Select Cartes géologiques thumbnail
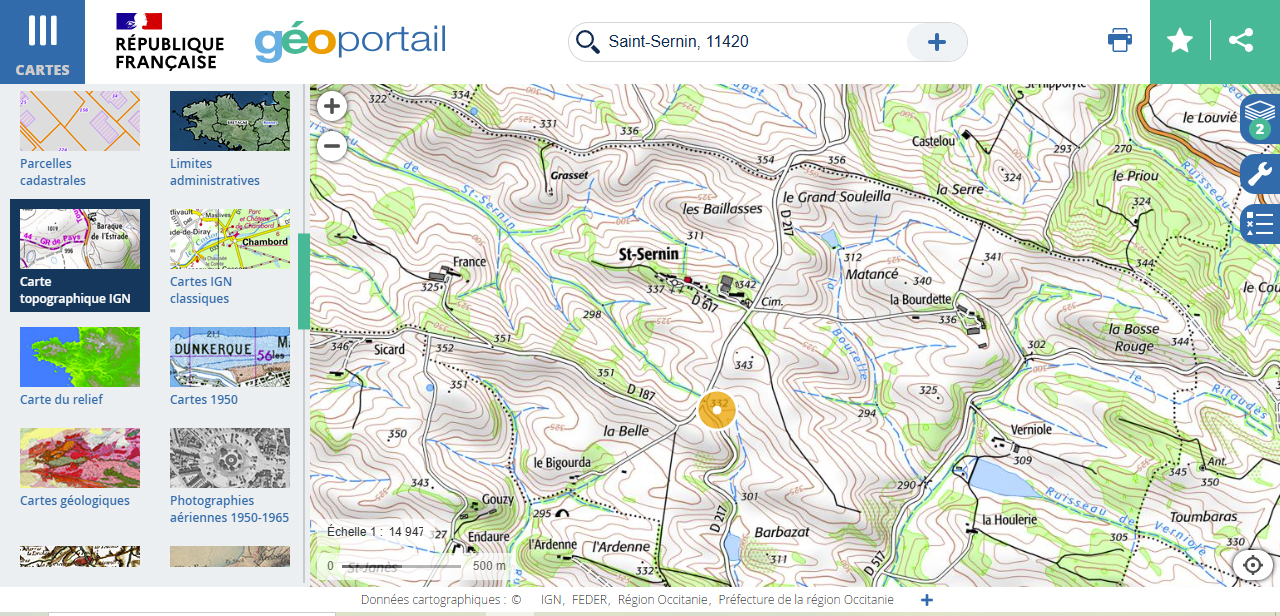Screen dimensions: 1280x616 tap(80, 458)
